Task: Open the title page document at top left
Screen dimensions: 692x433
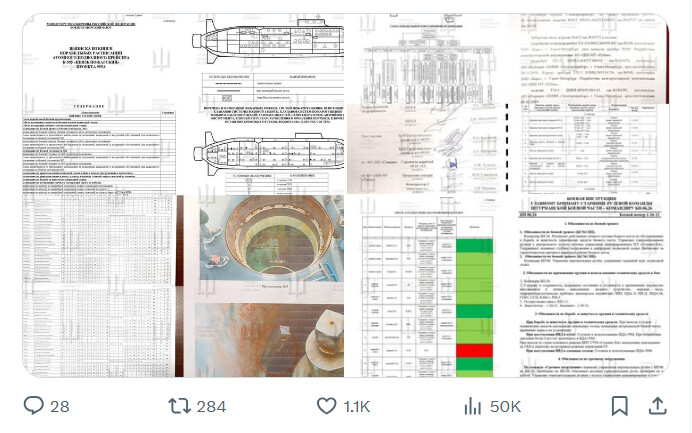Action: 99,104
